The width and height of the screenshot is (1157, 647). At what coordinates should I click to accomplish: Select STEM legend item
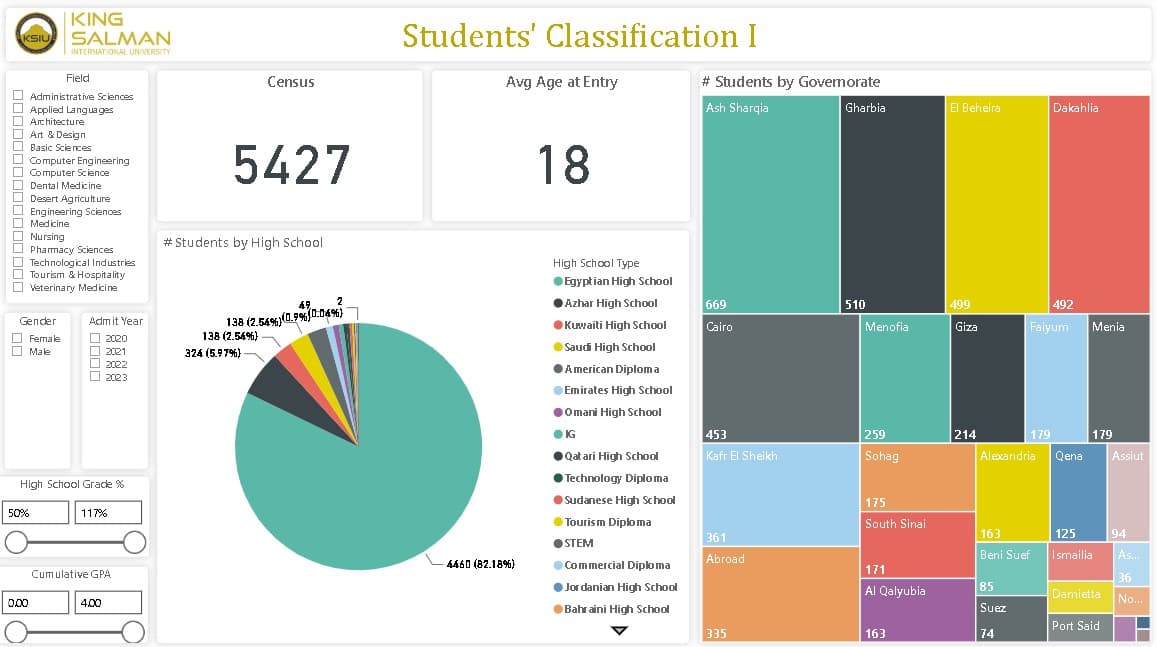click(573, 543)
